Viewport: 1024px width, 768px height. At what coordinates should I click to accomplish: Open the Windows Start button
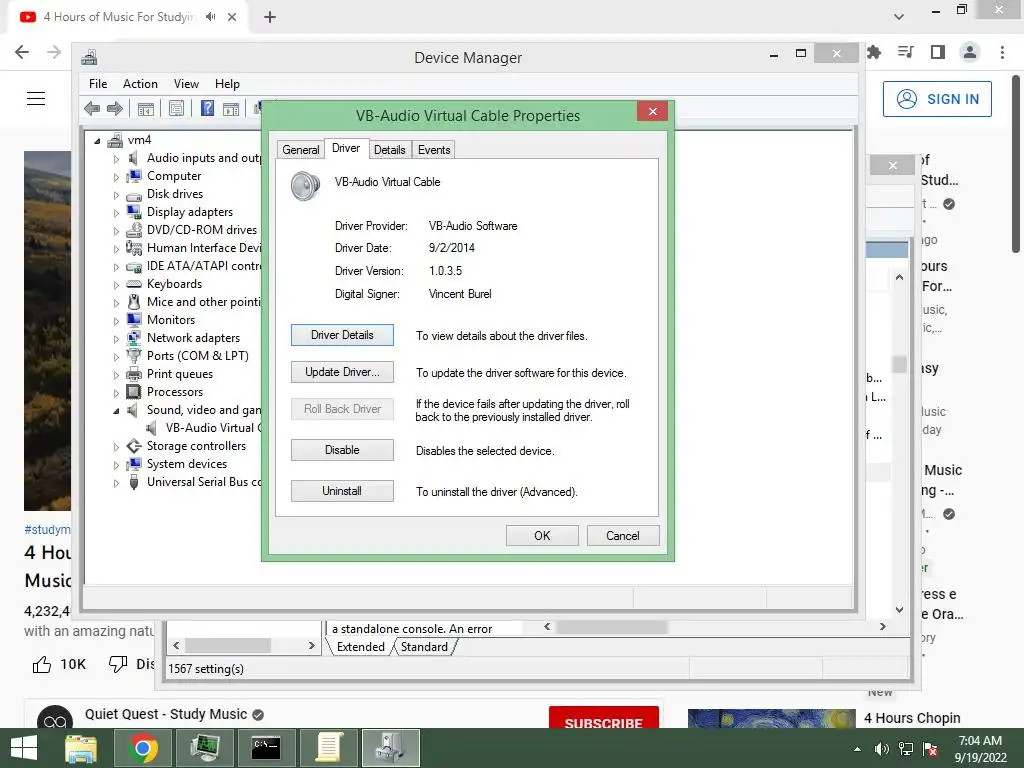point(24,748)
